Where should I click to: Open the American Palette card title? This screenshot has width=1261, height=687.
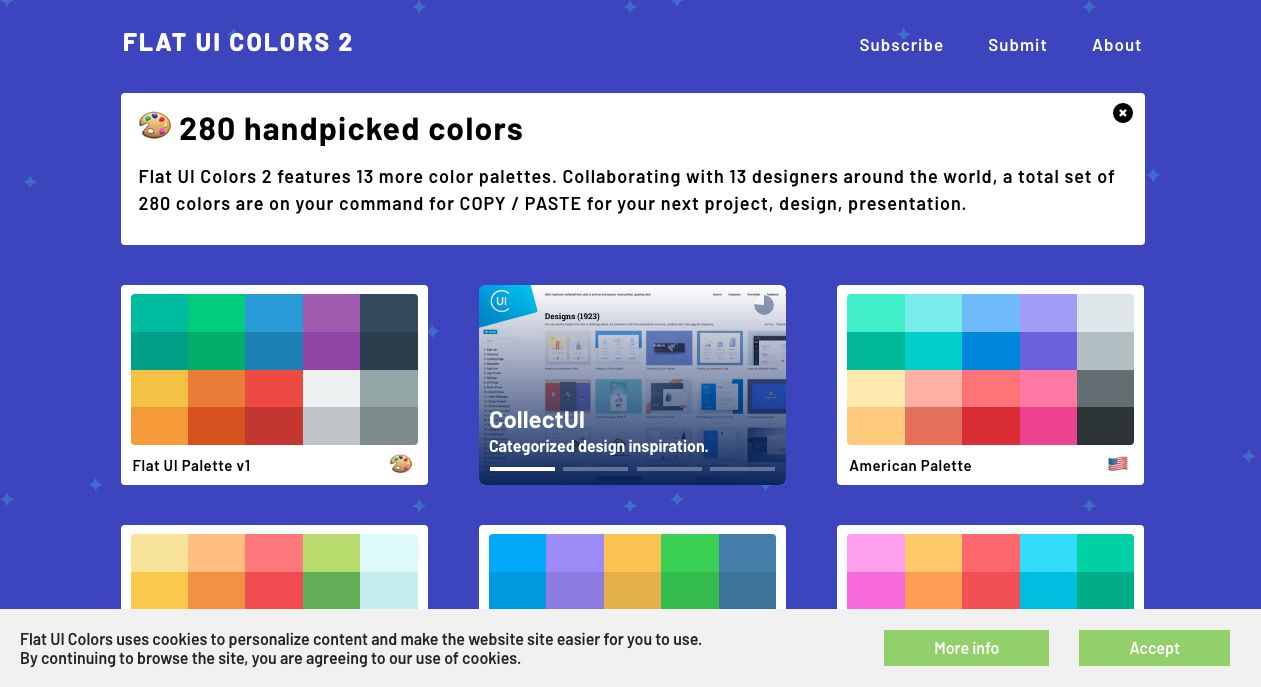[x=910, y=466]
